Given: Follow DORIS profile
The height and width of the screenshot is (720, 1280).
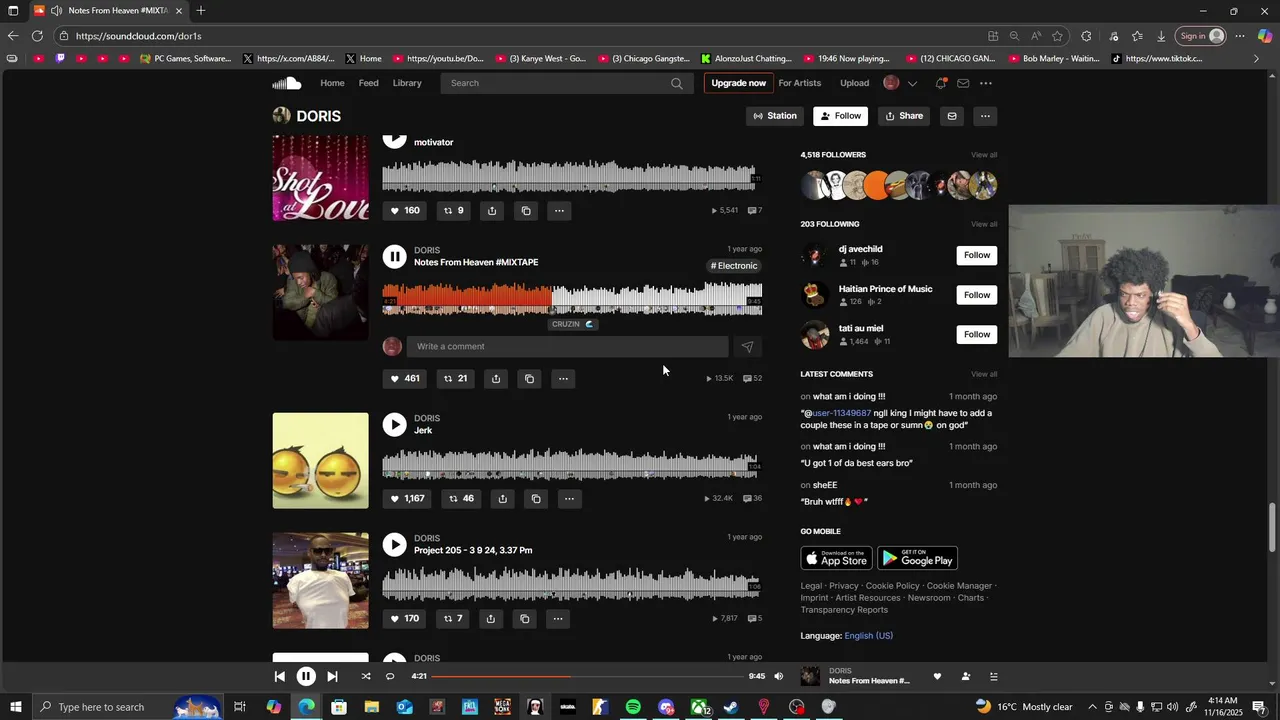Looking at the screenshot, I should (x=840, y=116).
